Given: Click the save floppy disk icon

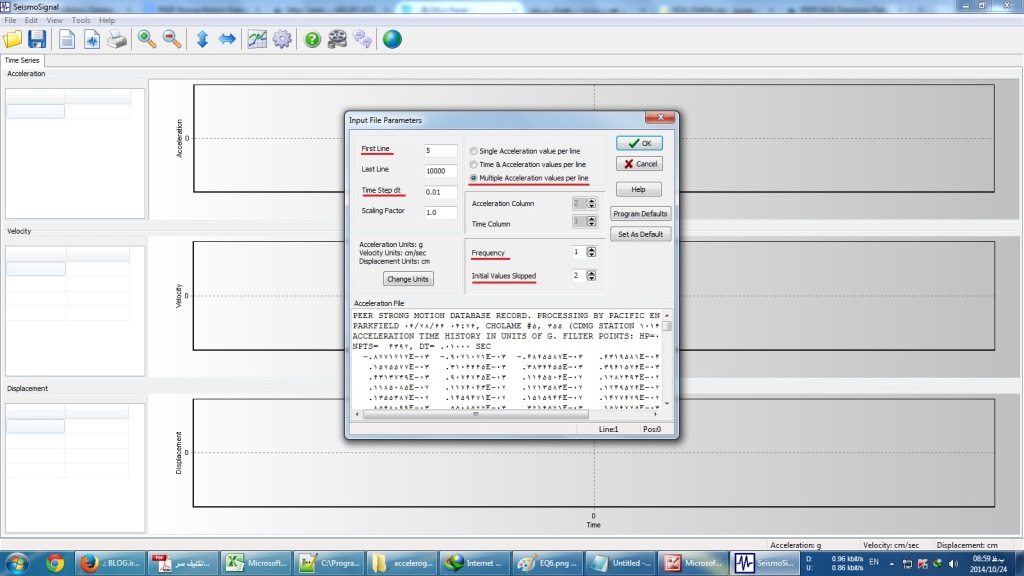Looking at the screenshot, I should pos(37,39).
